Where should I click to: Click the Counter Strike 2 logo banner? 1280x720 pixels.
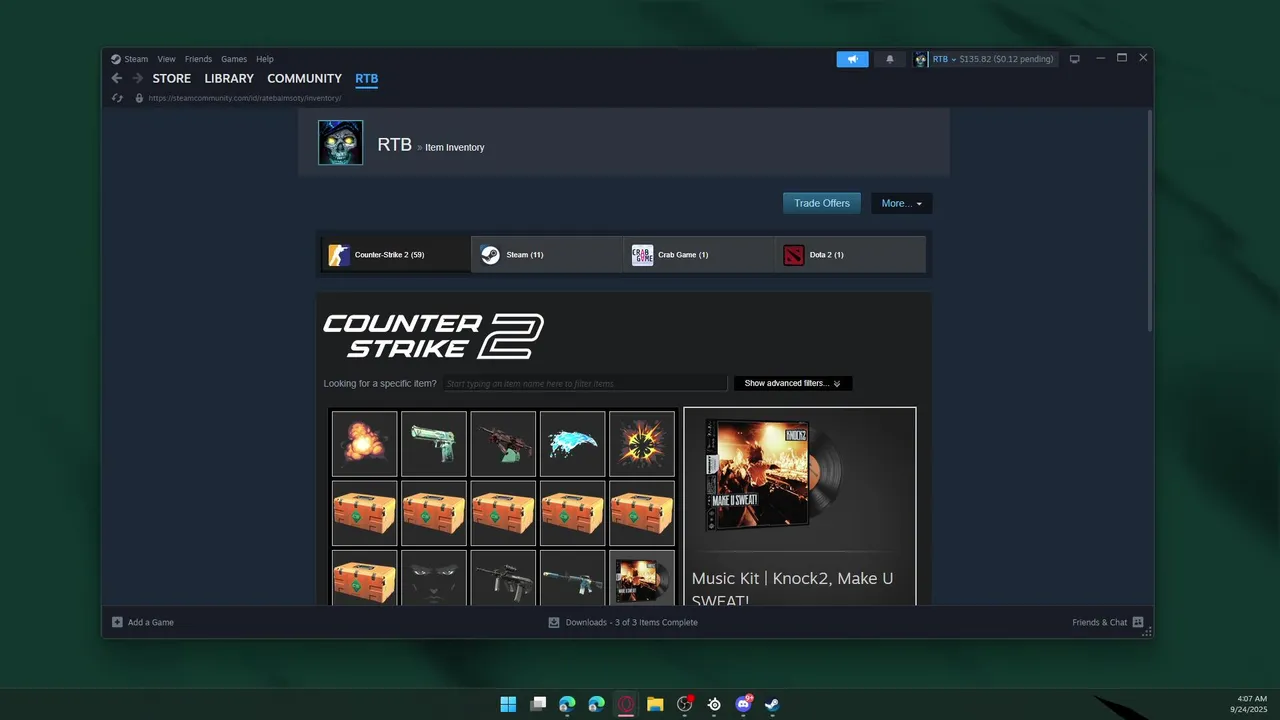tap(433, 336)
